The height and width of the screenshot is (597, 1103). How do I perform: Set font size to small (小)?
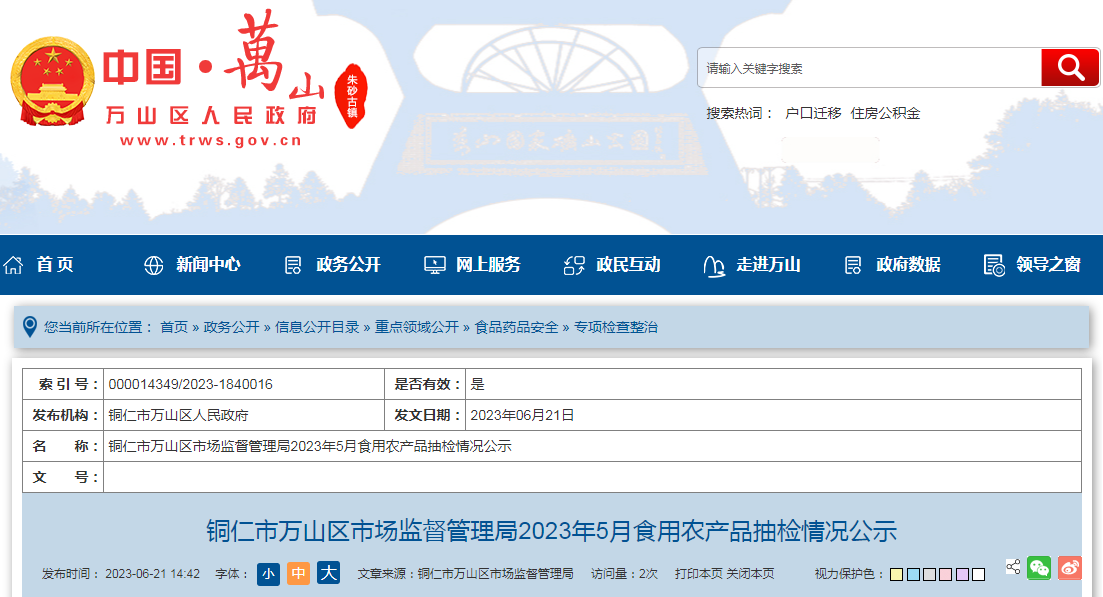268,574
